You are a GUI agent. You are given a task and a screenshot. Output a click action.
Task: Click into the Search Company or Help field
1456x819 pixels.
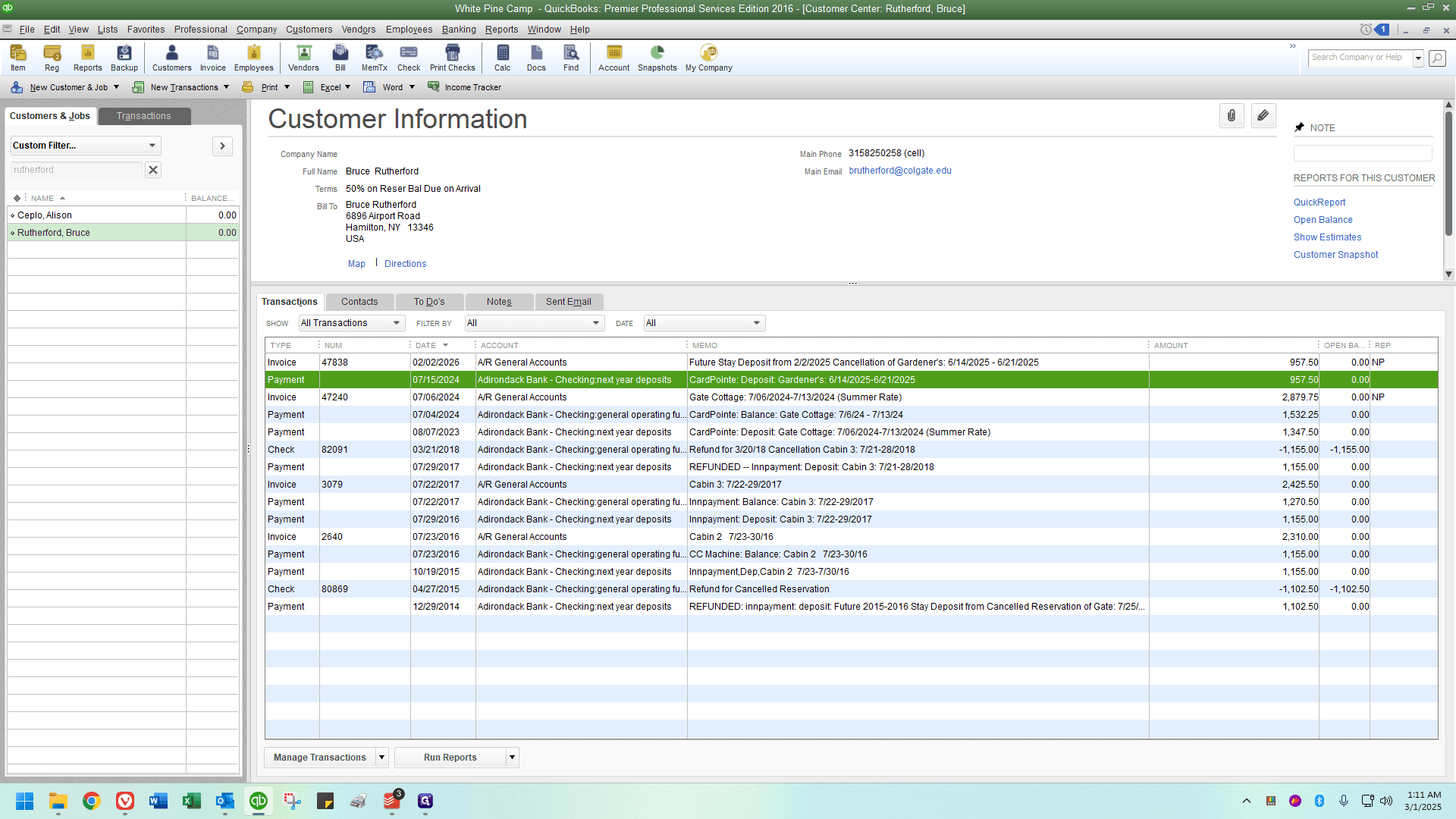(1360, 58)
